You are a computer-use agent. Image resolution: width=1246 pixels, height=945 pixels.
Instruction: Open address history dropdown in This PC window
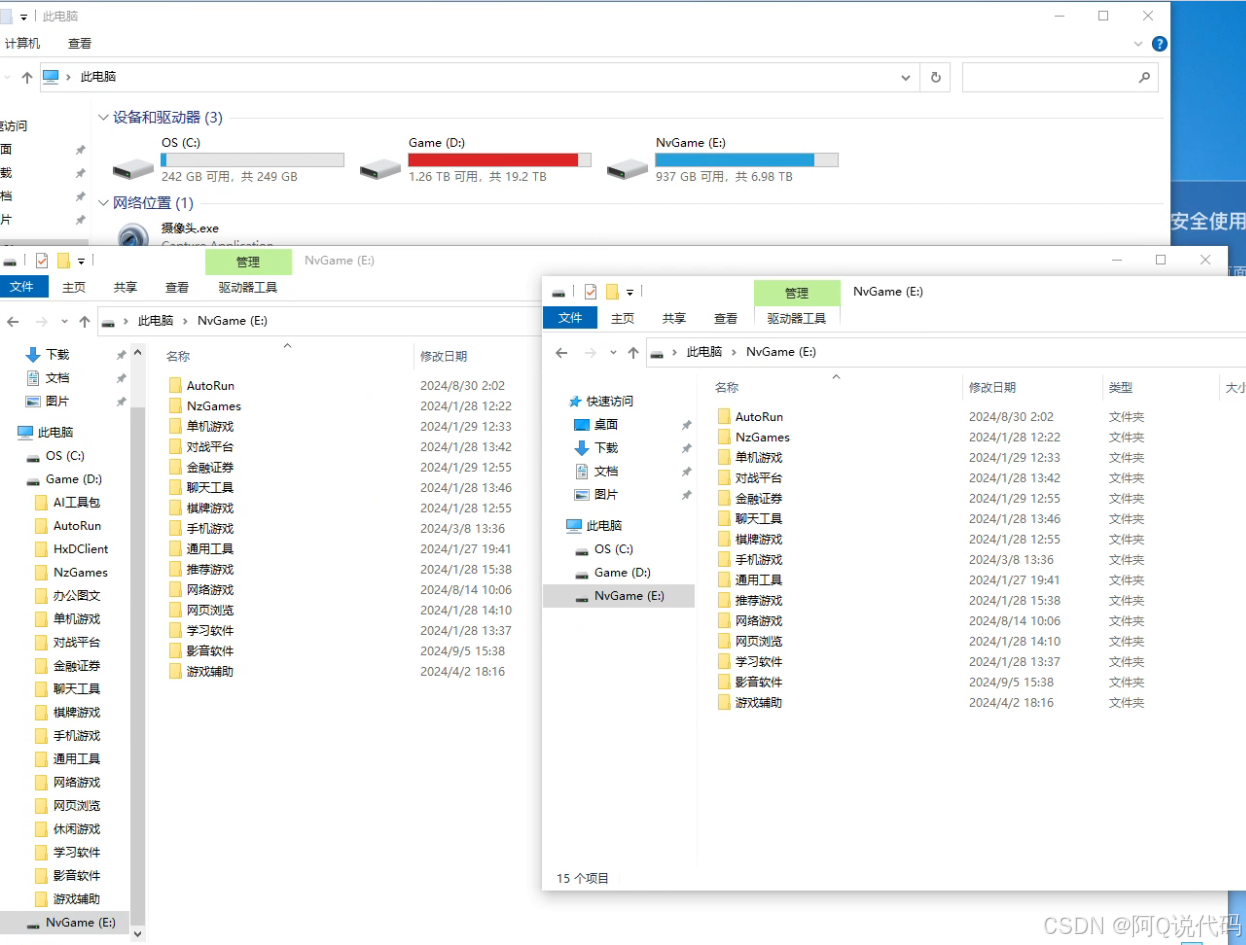pos(906,77)
